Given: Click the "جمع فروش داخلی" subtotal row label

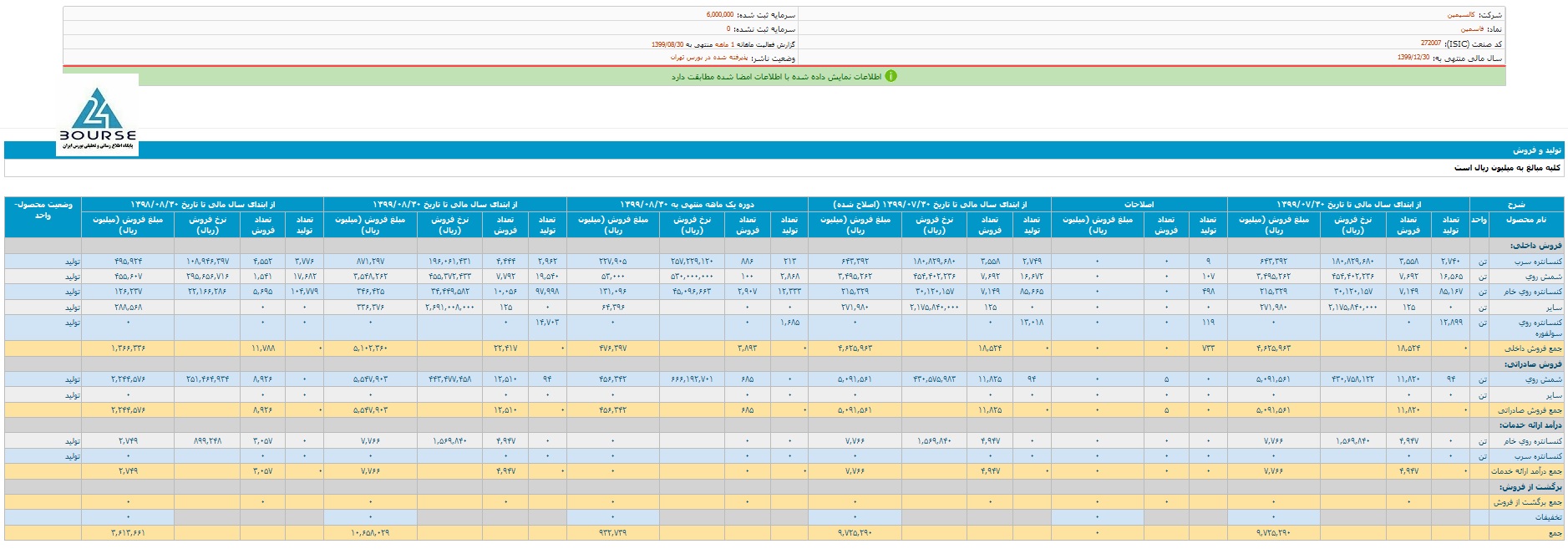Looking at the screenshot, I should tap(1533, 348).
